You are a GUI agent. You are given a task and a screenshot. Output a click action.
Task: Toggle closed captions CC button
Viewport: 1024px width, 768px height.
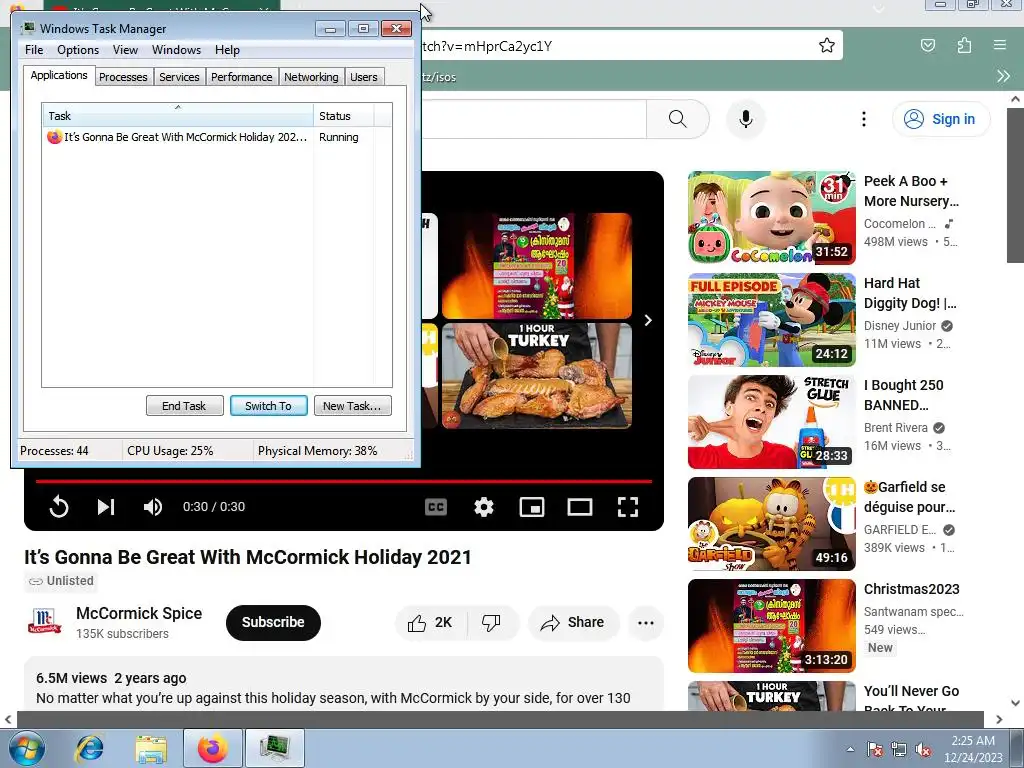coord(436,507)
